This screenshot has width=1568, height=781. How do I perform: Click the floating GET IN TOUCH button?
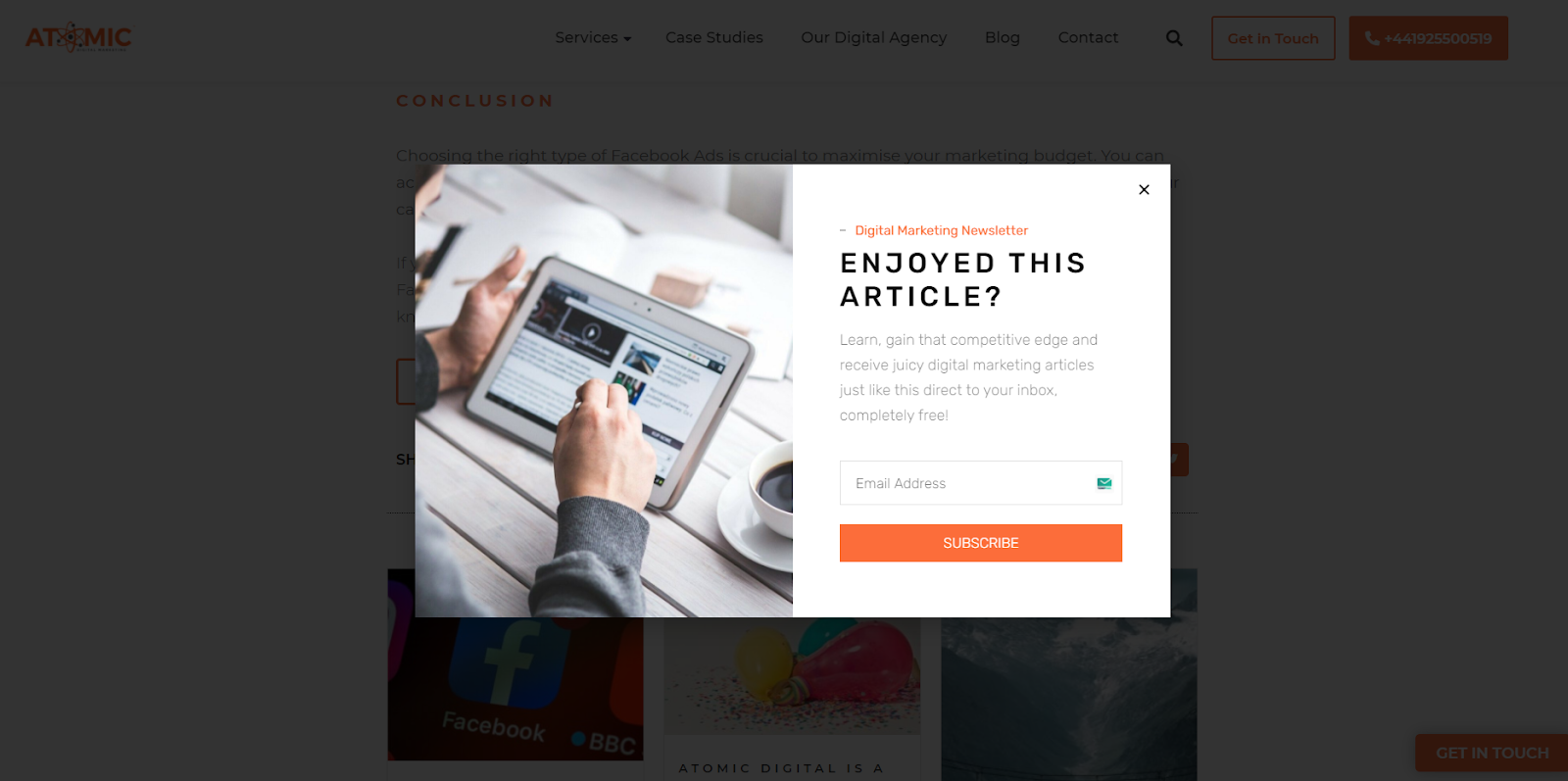[x=1492, y=753]
